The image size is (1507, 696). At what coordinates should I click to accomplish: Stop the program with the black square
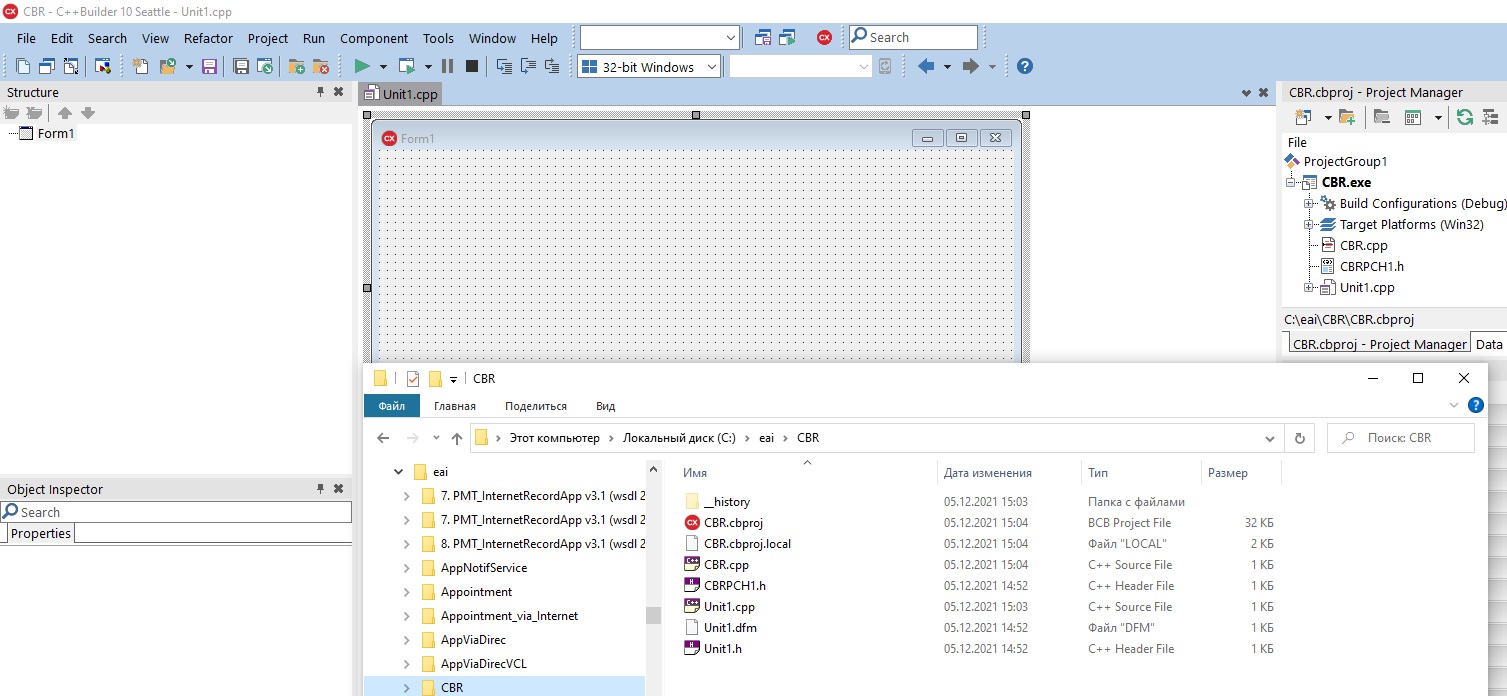(472, 66)
